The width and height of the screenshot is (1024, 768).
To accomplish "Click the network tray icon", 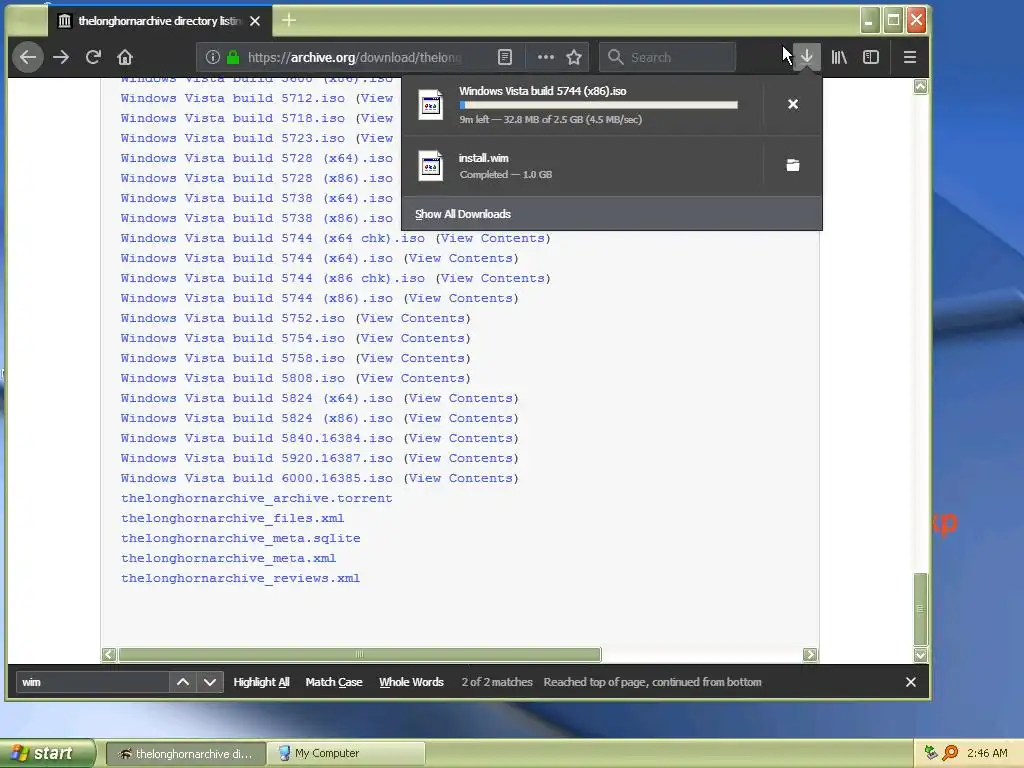I will click(931, 753).
